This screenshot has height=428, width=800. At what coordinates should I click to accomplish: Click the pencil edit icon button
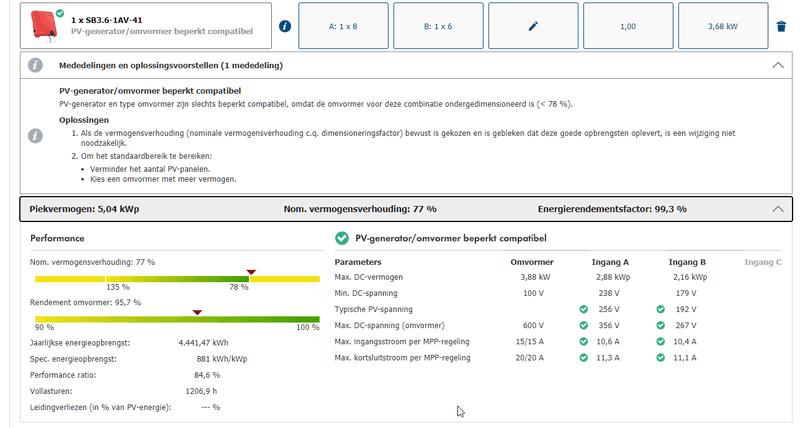click(533, 26)
